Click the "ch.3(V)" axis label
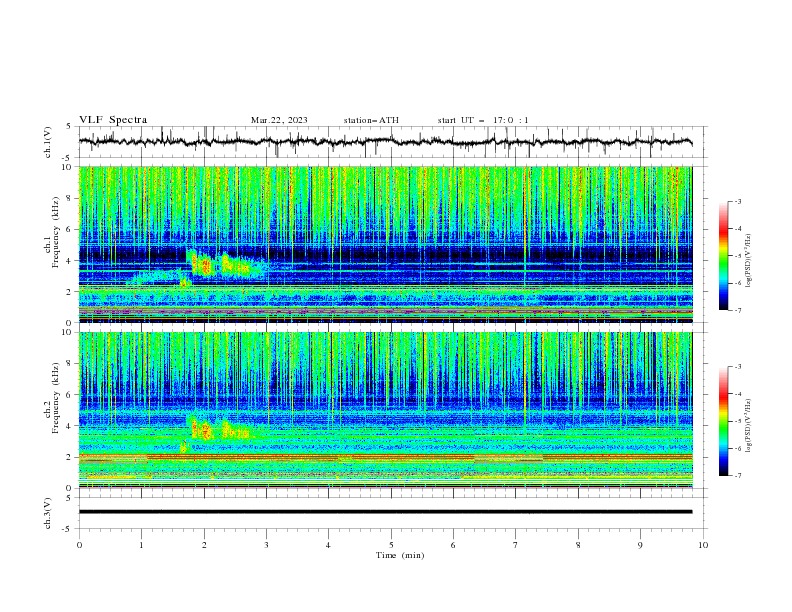792x612 pixels. (48, 513)
